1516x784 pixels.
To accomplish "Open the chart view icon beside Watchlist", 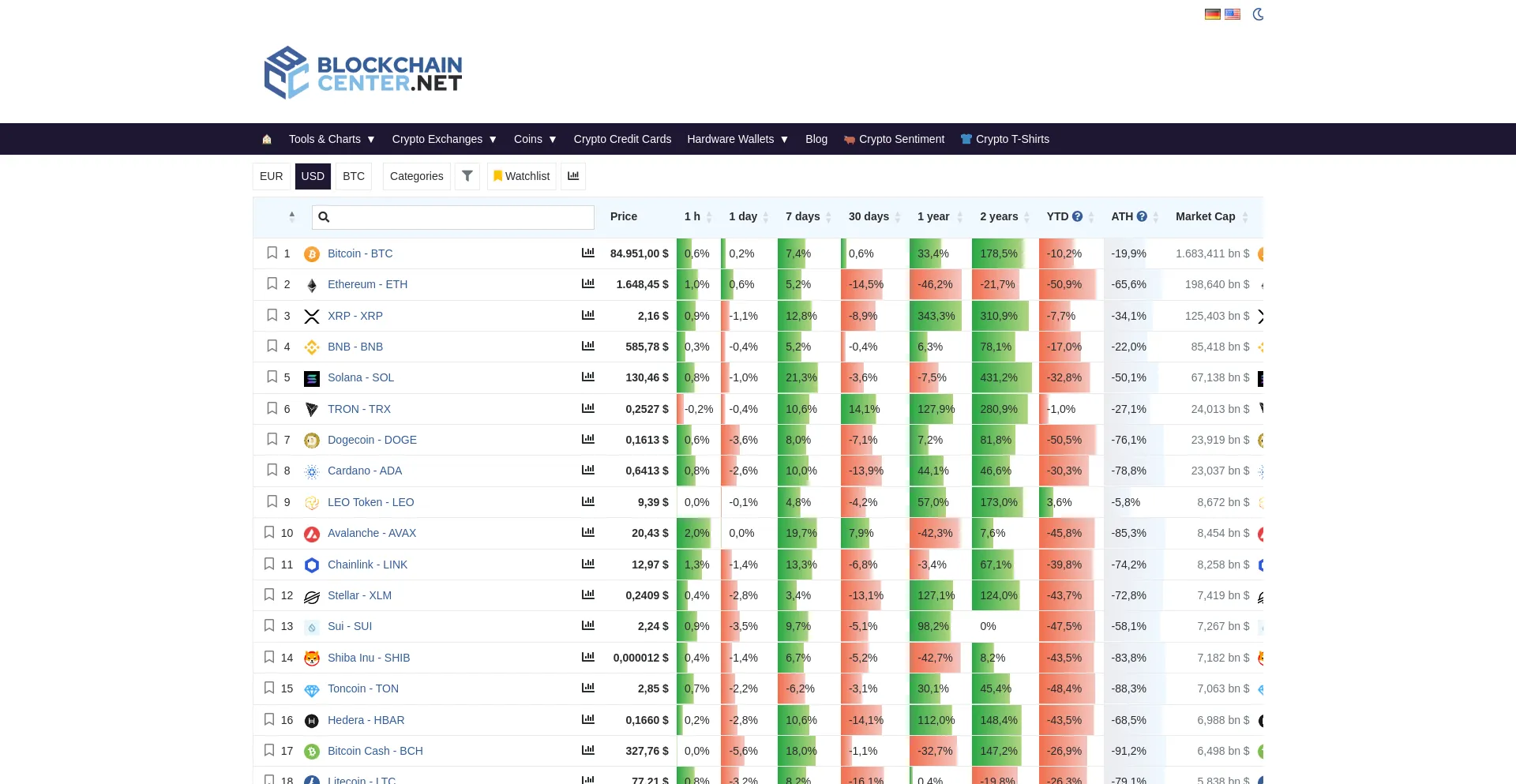I will click(572, 176).
